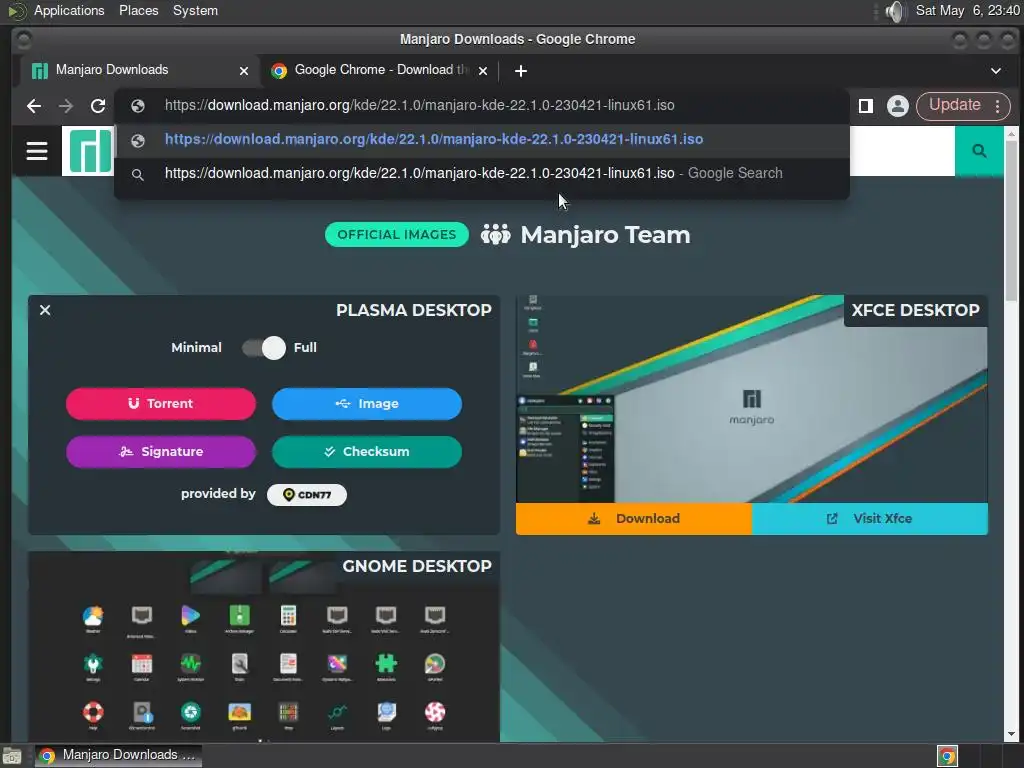Click the teal search magnifier button
This screenshot has height=768, width=1024.
pos(979,151)
